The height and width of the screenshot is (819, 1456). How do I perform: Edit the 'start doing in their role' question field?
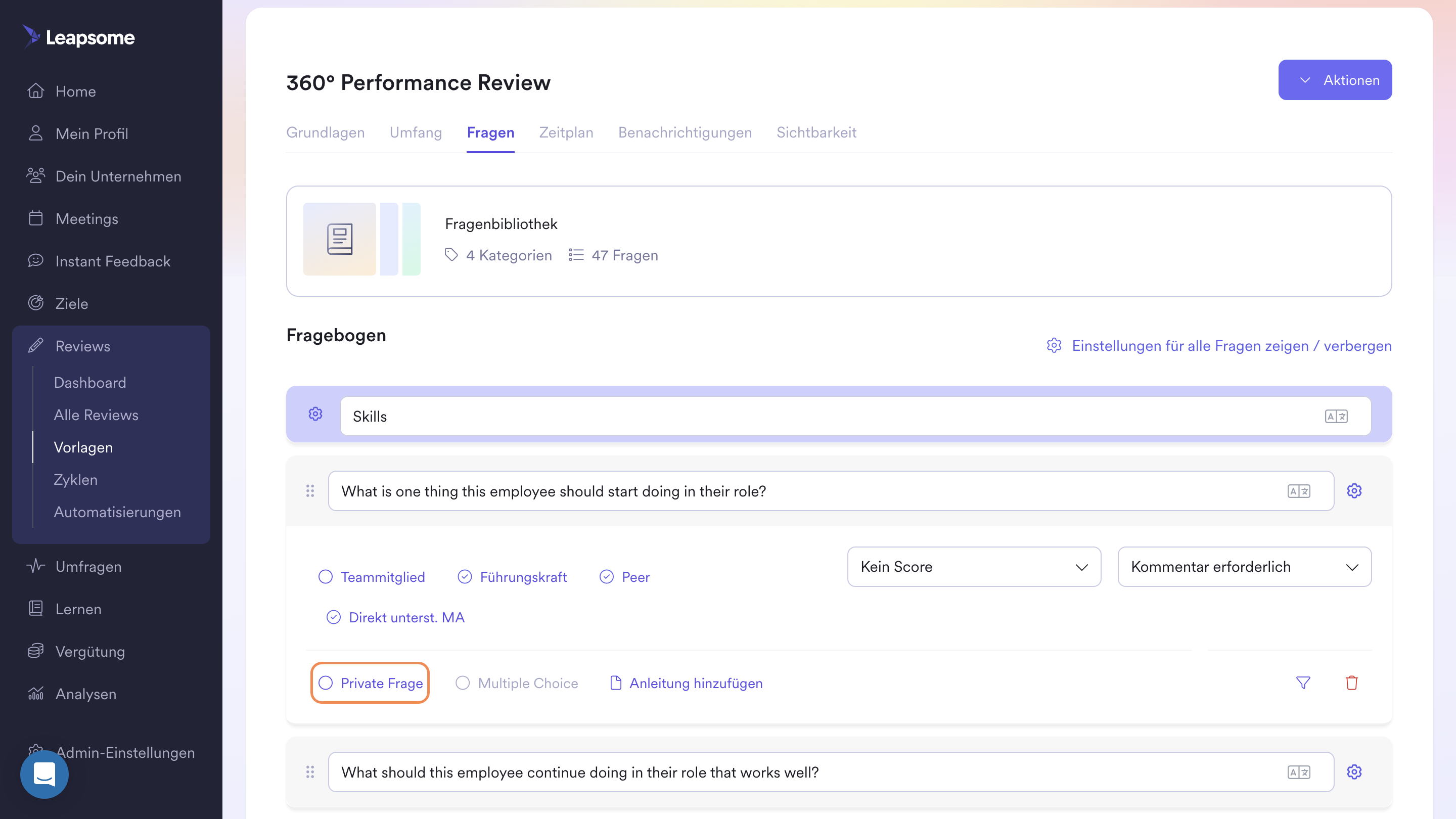coord(831,490)
